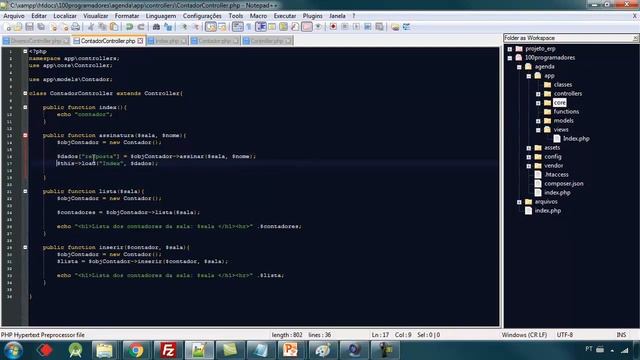
Task: Open the Windows Start menu
Action: (x=13, y=350)
